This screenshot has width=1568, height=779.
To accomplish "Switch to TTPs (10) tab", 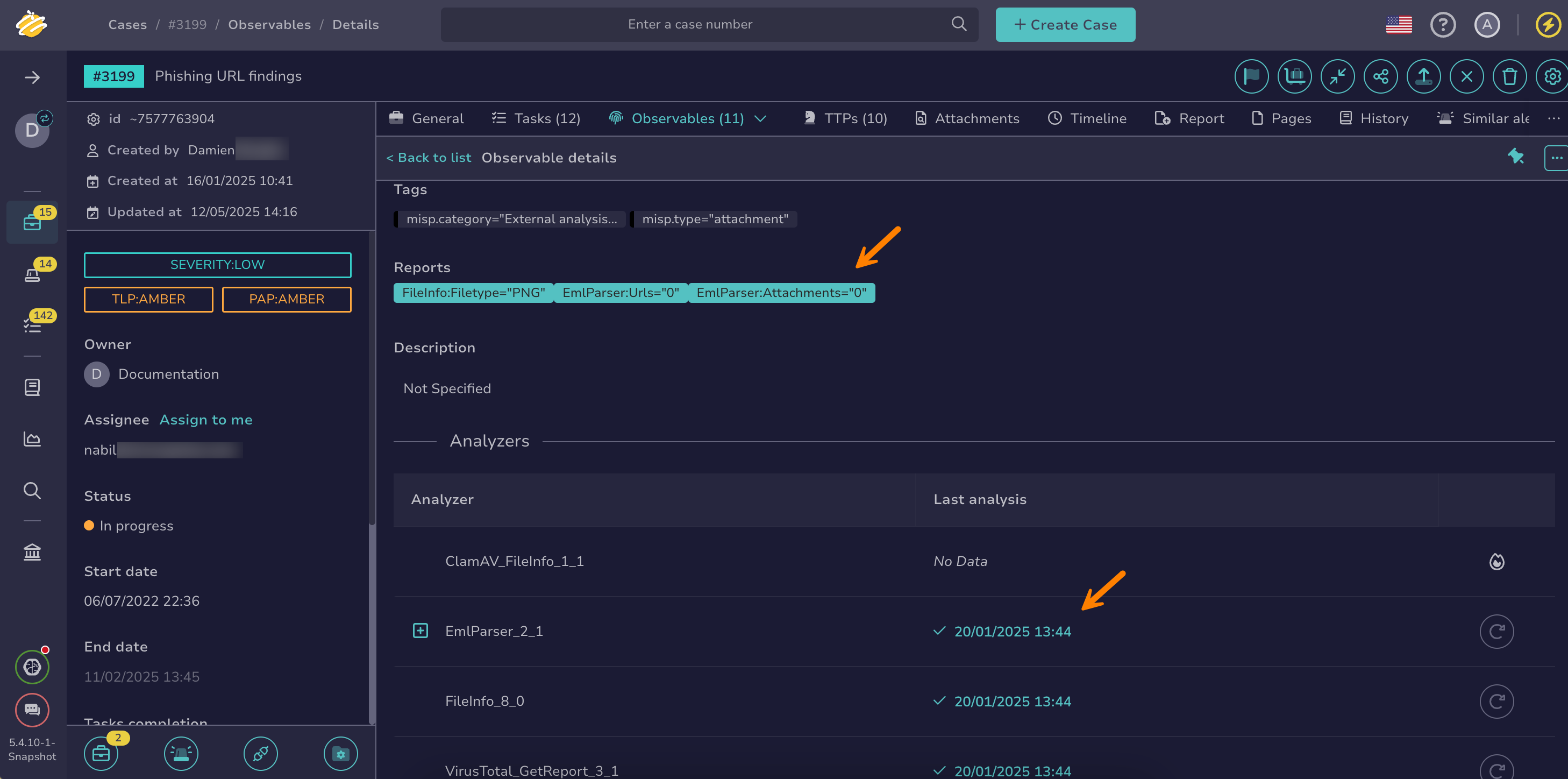I will pyautogui.click(x=845, y=118).
